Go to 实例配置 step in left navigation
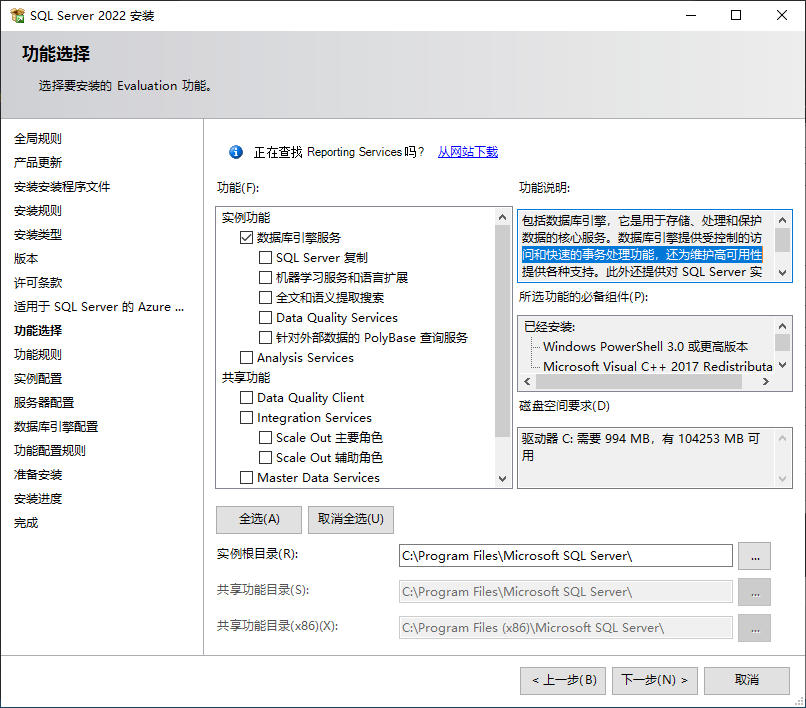The image size is (806, 708). pos(38,378)
